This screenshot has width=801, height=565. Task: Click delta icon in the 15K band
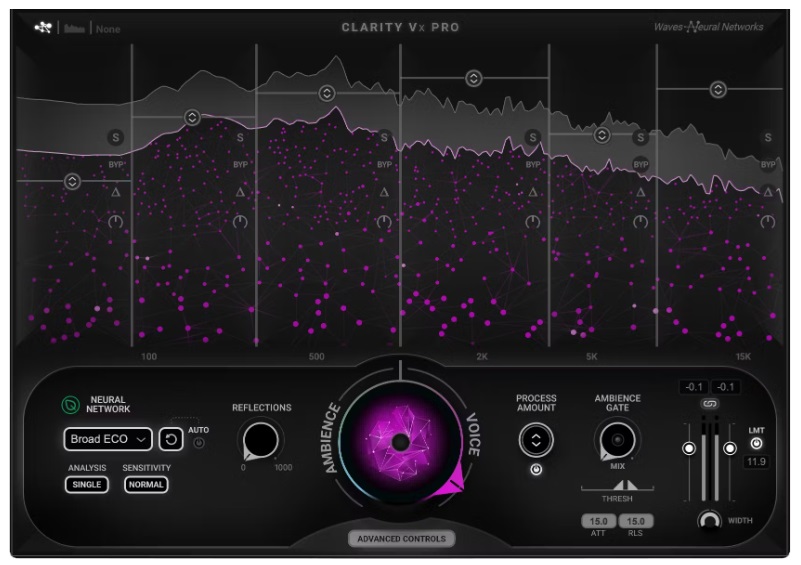[768, 193]
